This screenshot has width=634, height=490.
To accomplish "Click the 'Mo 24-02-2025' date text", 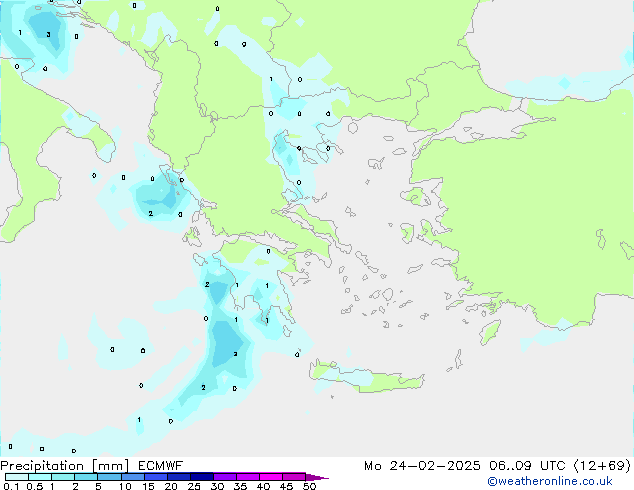I will [x=422, y=466].
